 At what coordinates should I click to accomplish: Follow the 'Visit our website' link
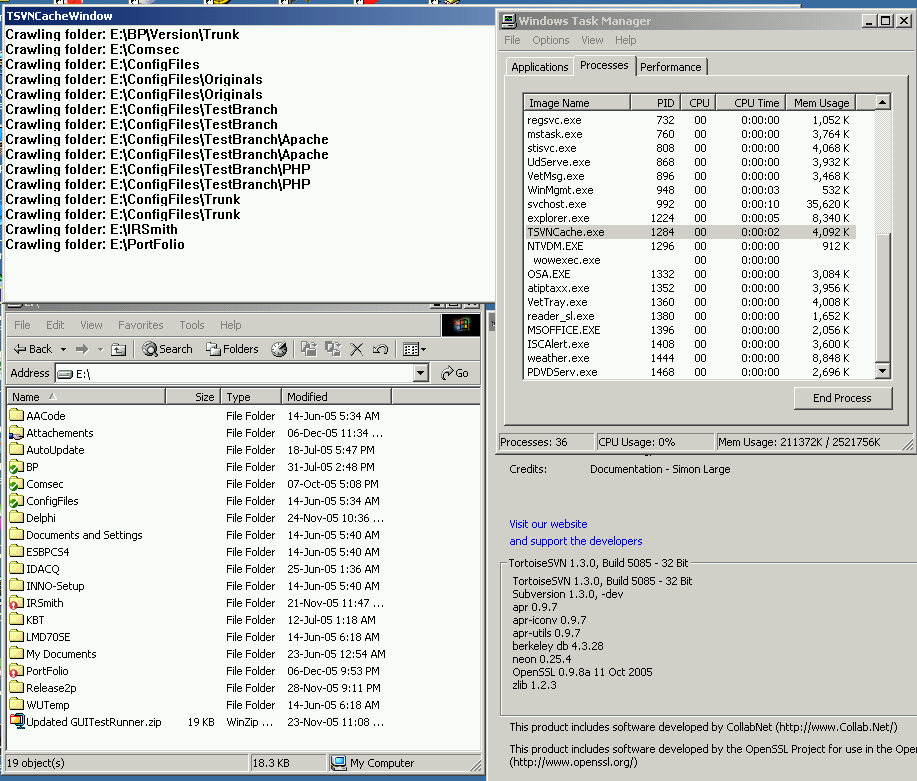pos(548,524)
